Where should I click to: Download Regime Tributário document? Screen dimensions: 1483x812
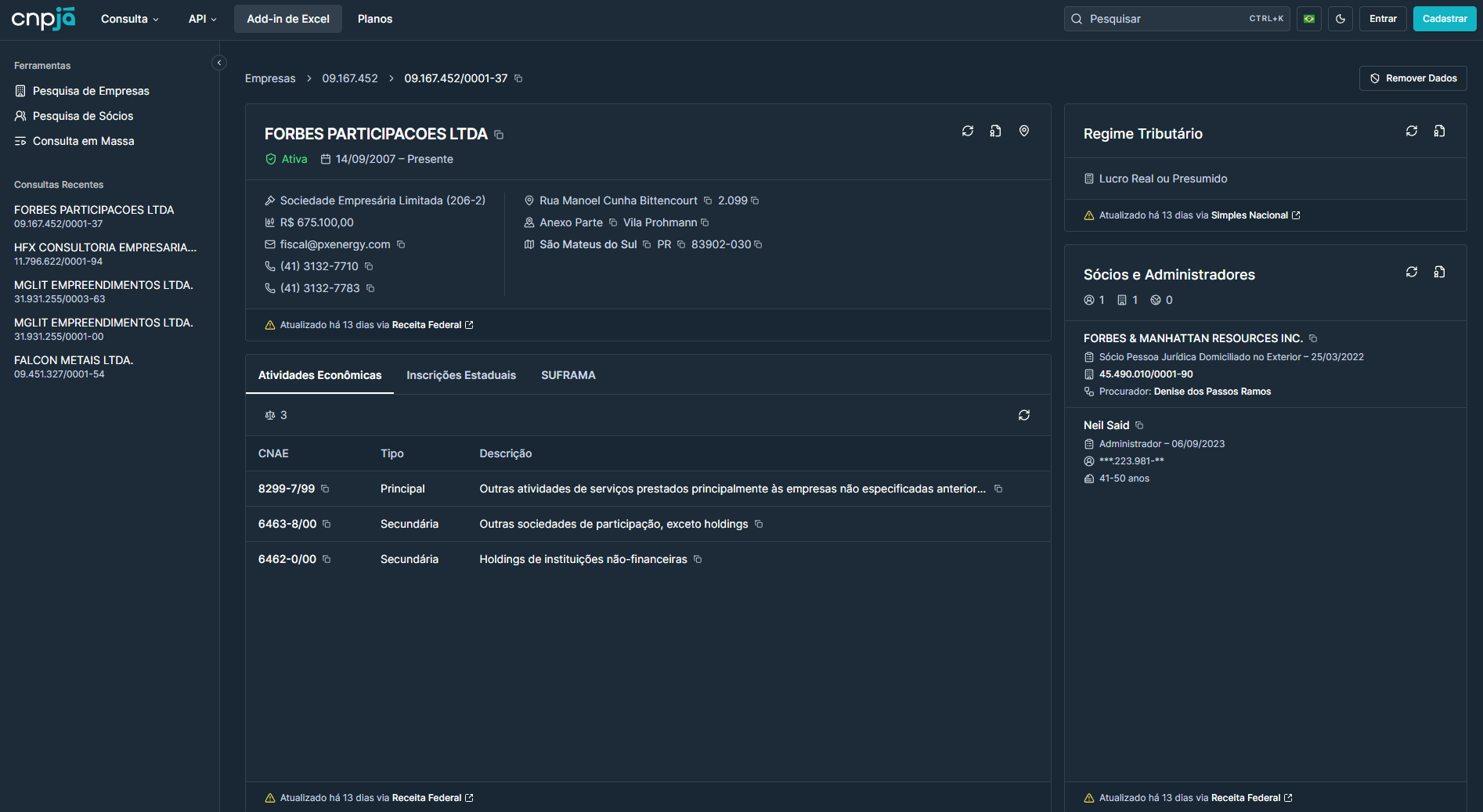[1439, 131]
